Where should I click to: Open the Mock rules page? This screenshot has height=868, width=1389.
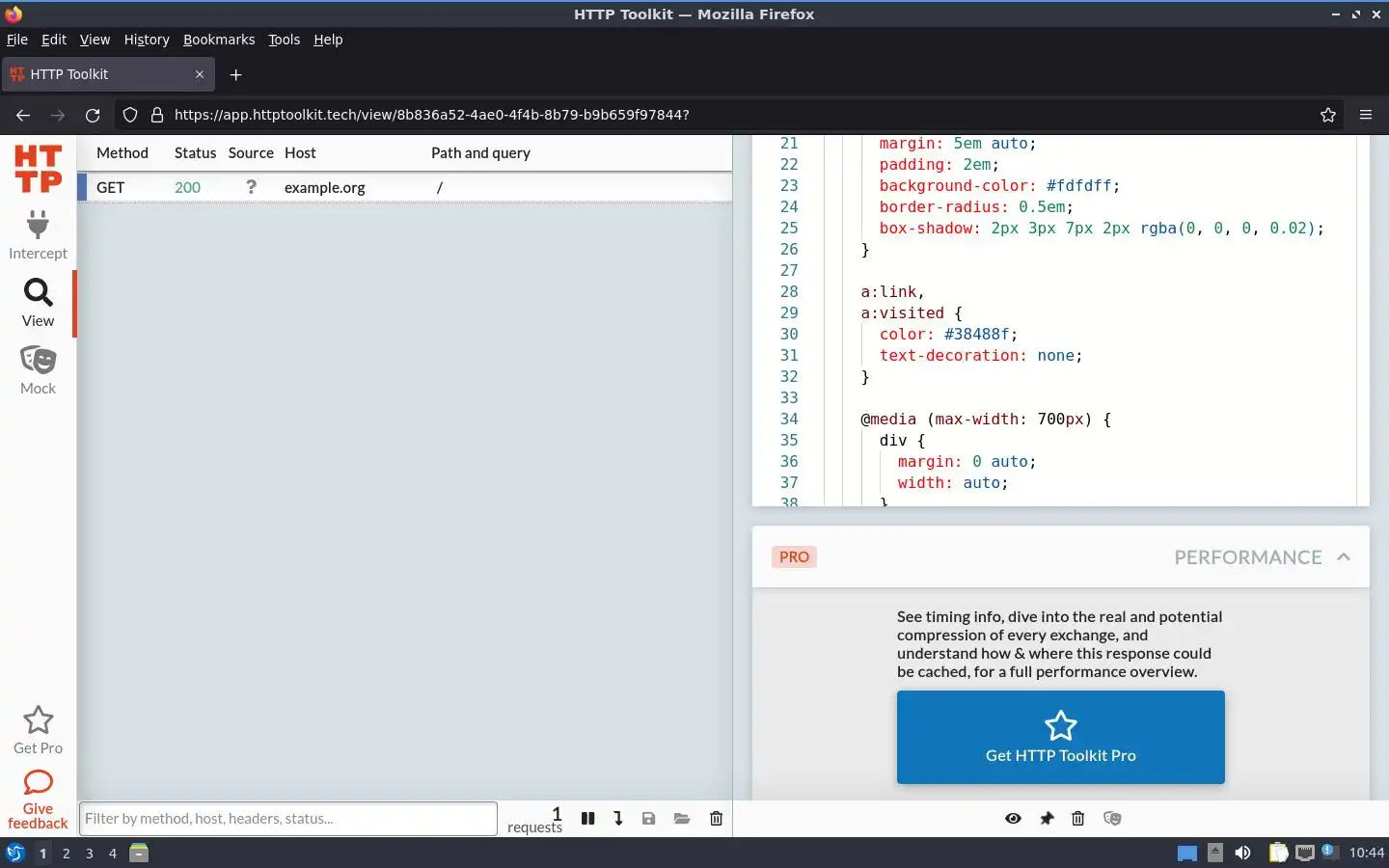tap(38, 371)
